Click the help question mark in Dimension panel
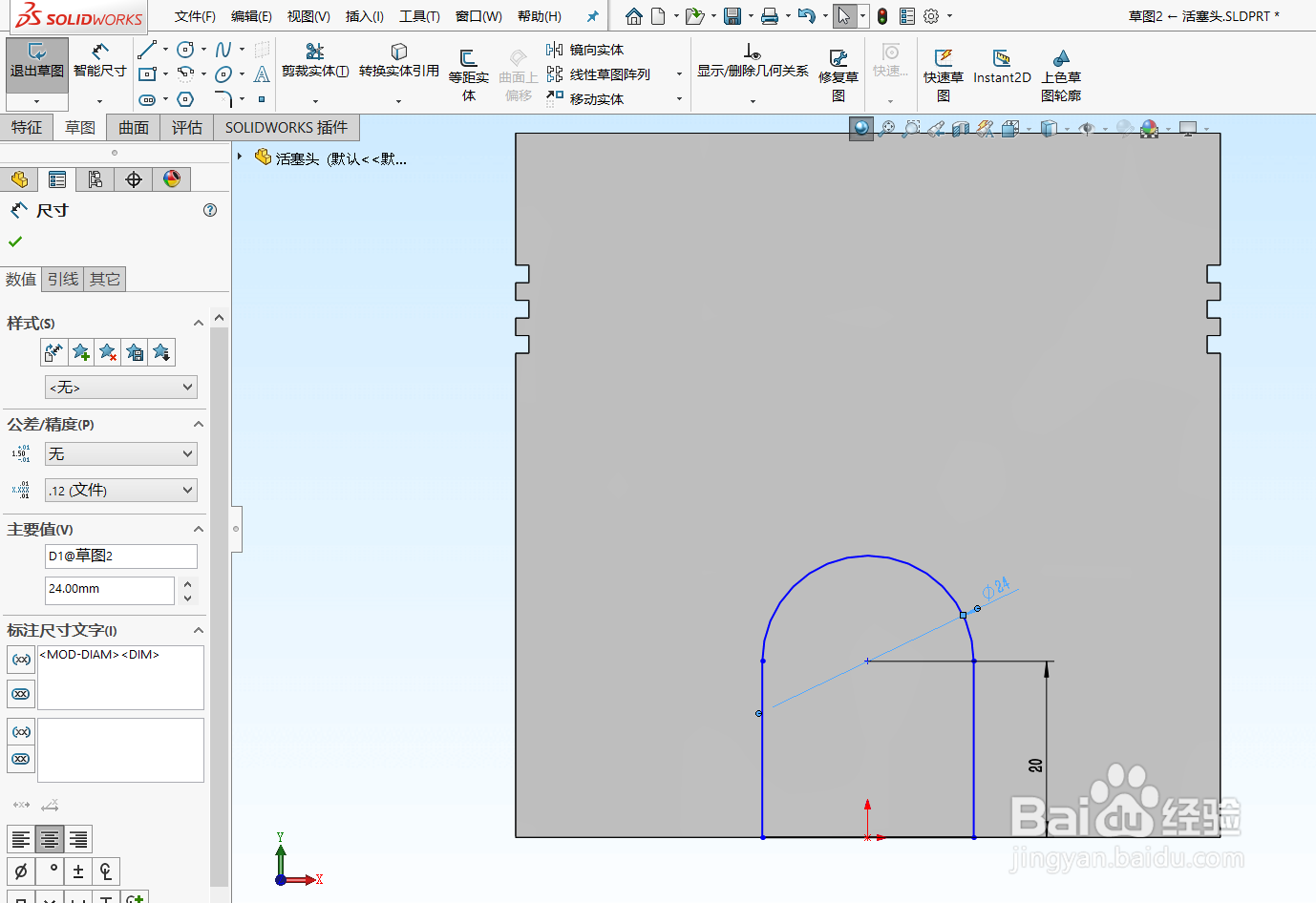This screenshot has height=903, width=1316. [209, 210]
